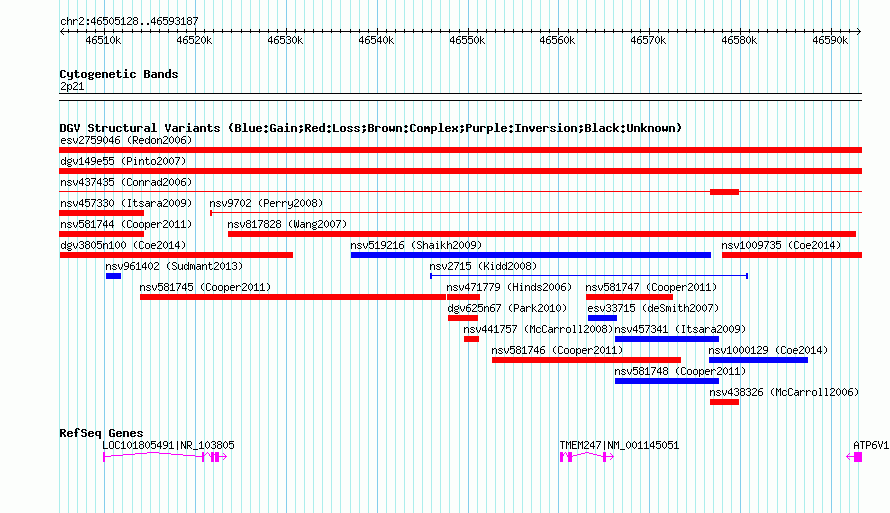Select the ATP6V1 gene arrow glyph
Screen dimensions: 890x513
click(854, 457)
